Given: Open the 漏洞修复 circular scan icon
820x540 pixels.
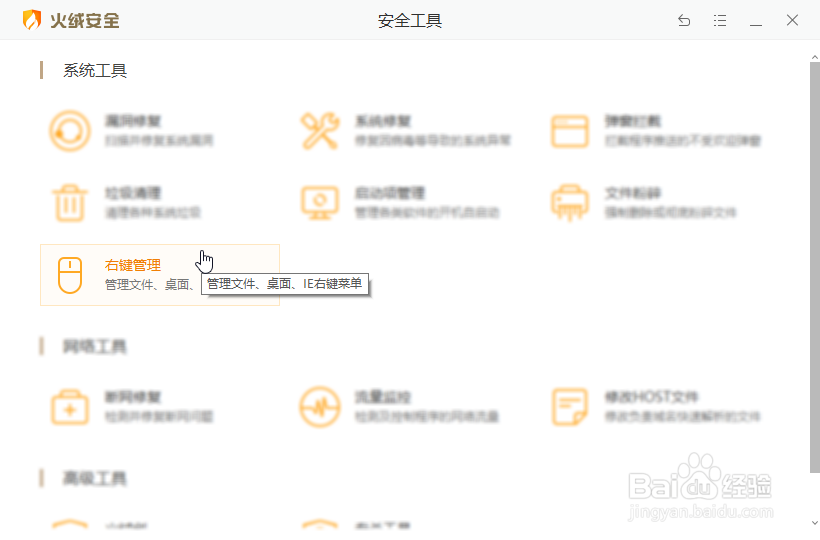Looking at the screenshot, I should pos(70,131).
